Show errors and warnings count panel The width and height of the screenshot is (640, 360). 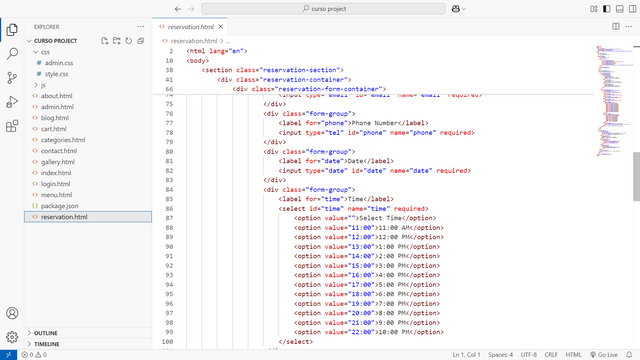[34, 355]
